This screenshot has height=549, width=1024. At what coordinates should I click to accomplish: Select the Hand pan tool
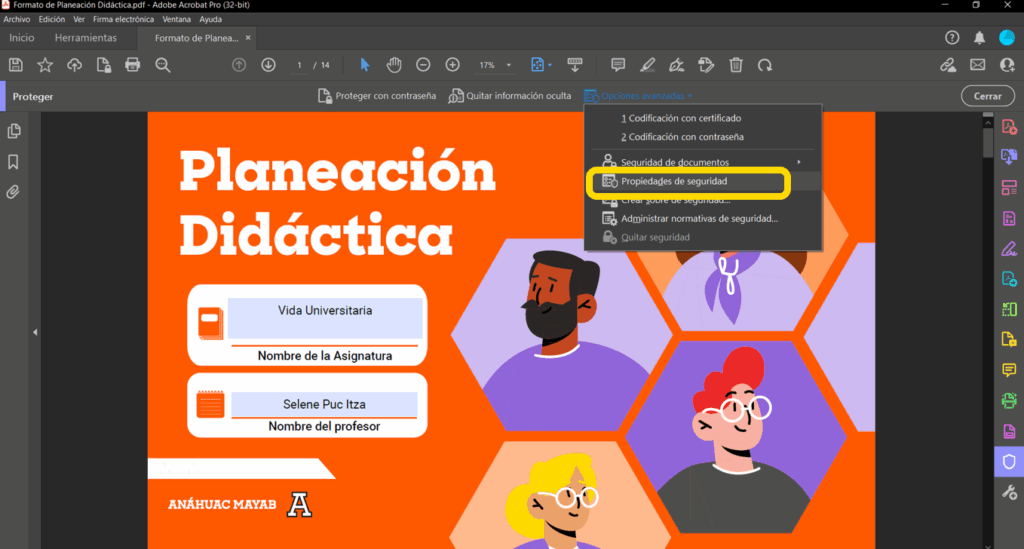click(394, 65)
